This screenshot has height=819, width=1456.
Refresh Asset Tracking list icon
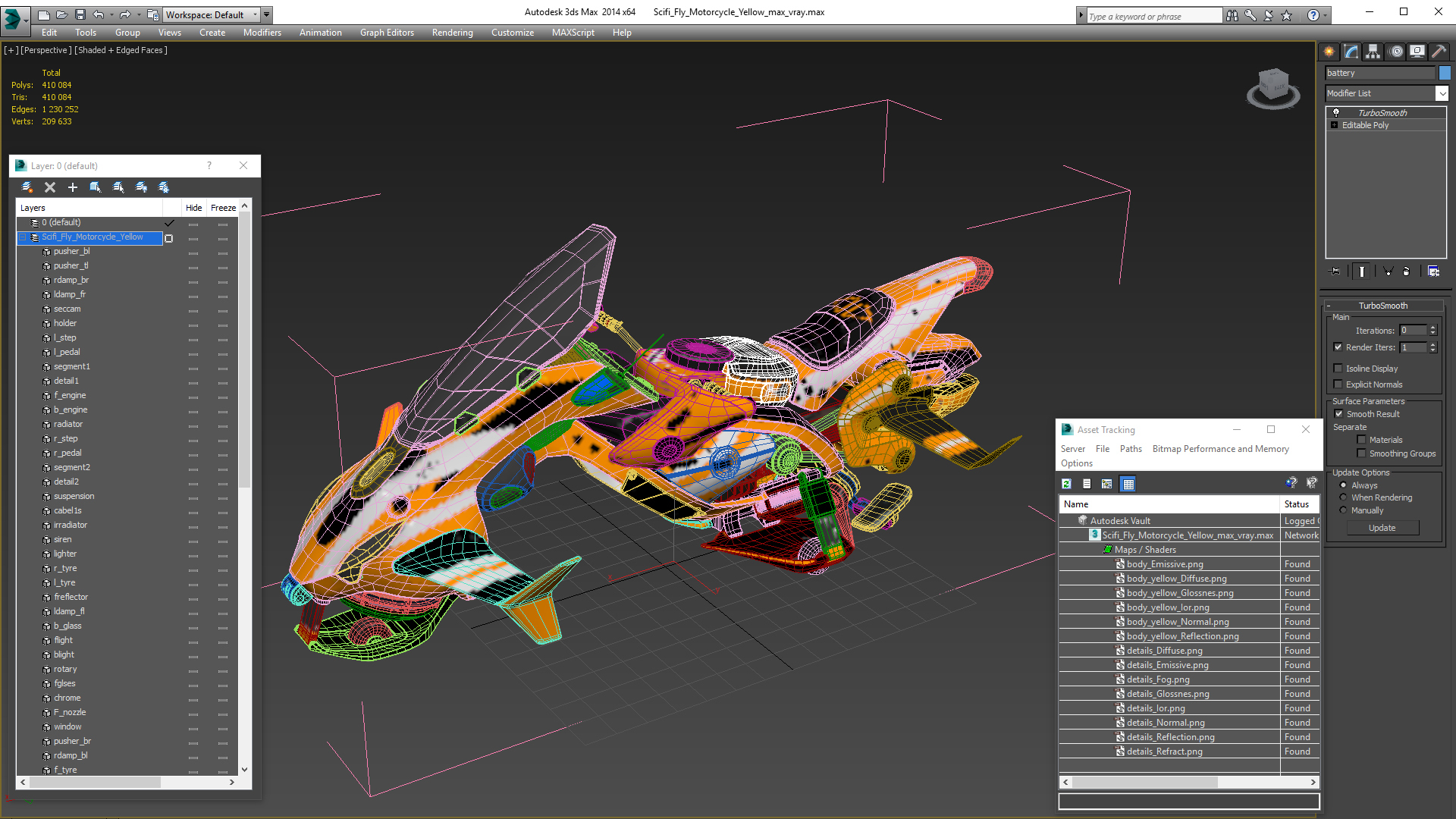[x=1066, y=484]
